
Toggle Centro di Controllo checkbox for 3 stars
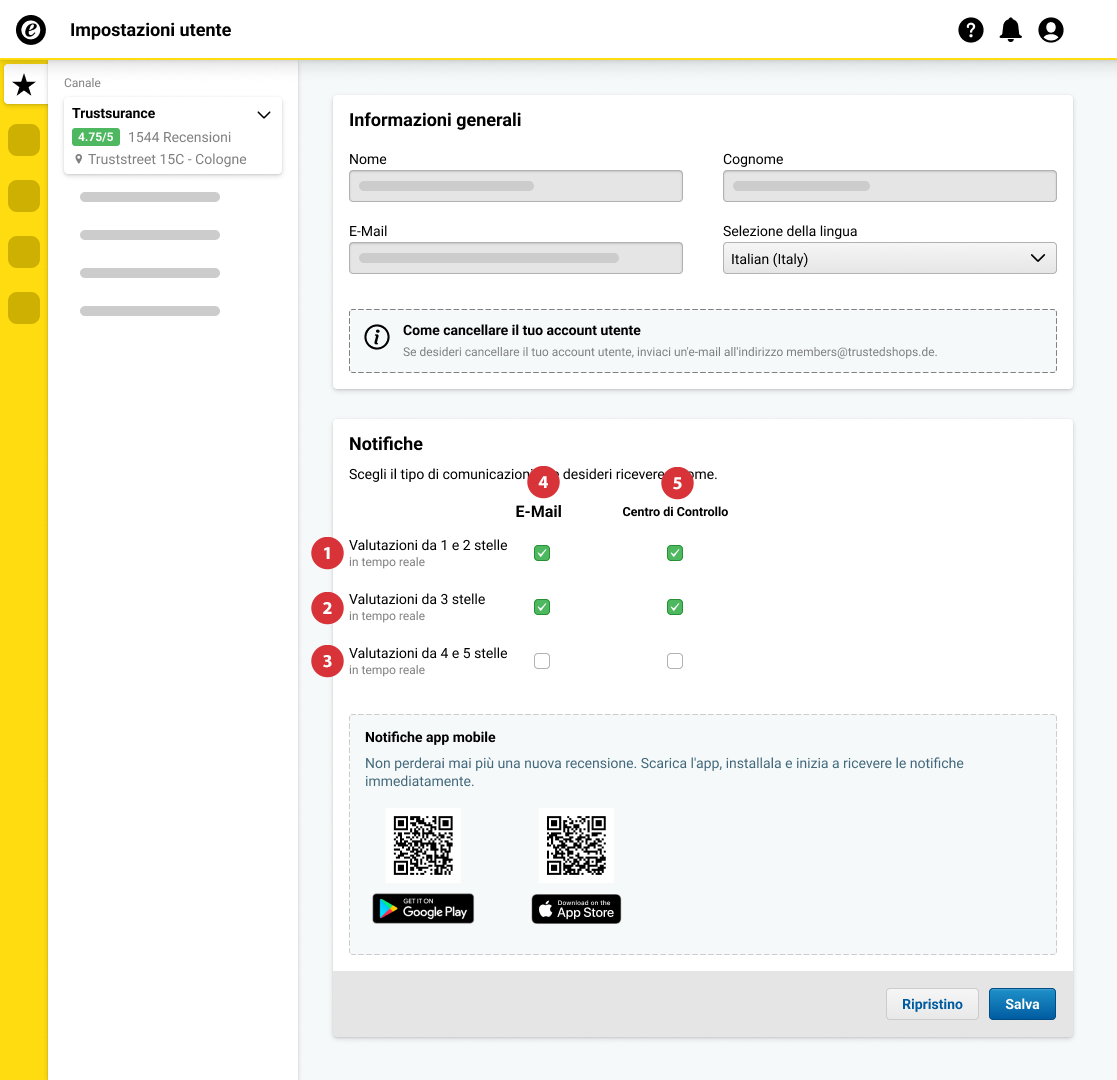point(675,607)
